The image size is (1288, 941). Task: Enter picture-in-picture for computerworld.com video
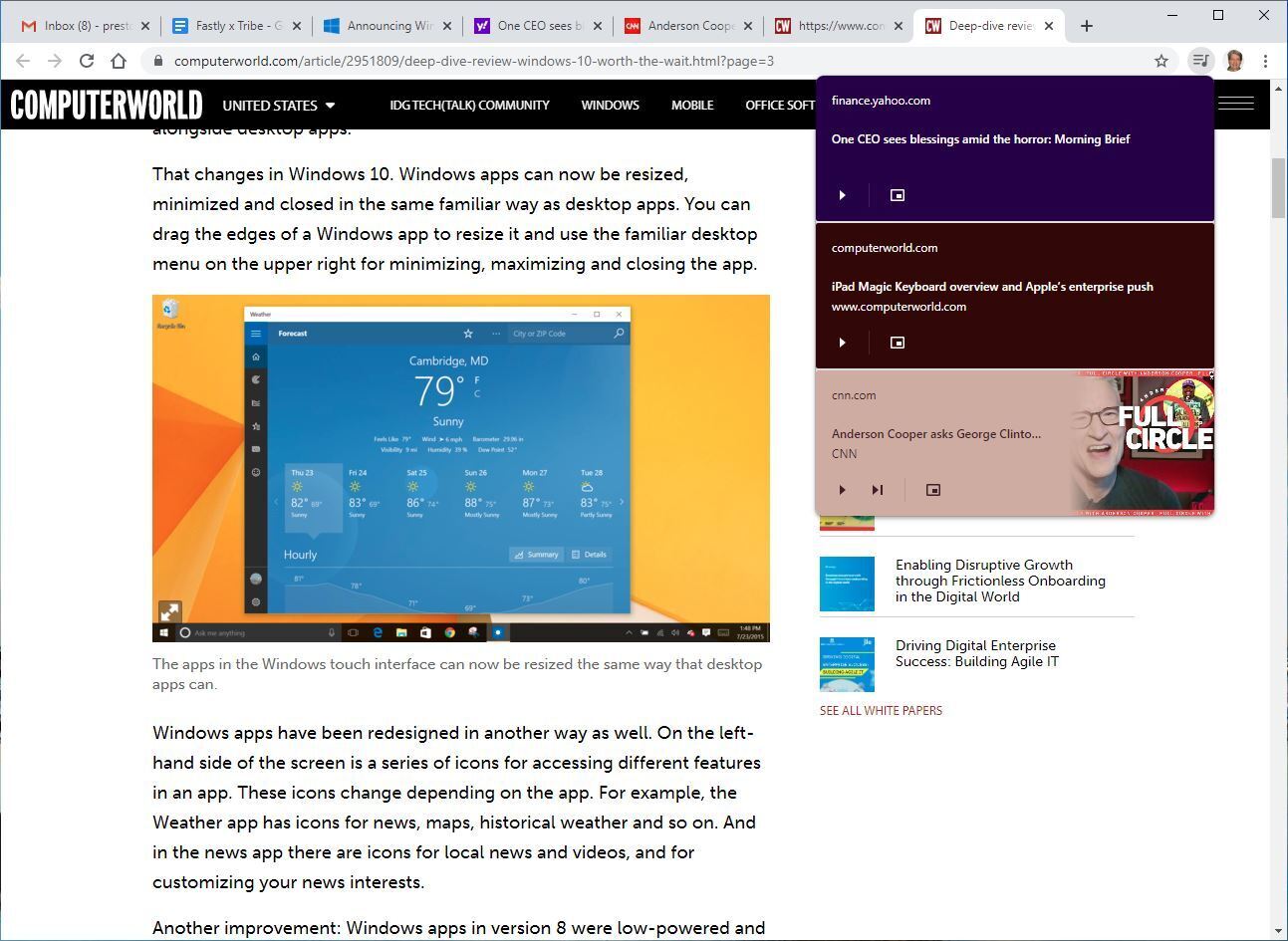tap(897, 343)
